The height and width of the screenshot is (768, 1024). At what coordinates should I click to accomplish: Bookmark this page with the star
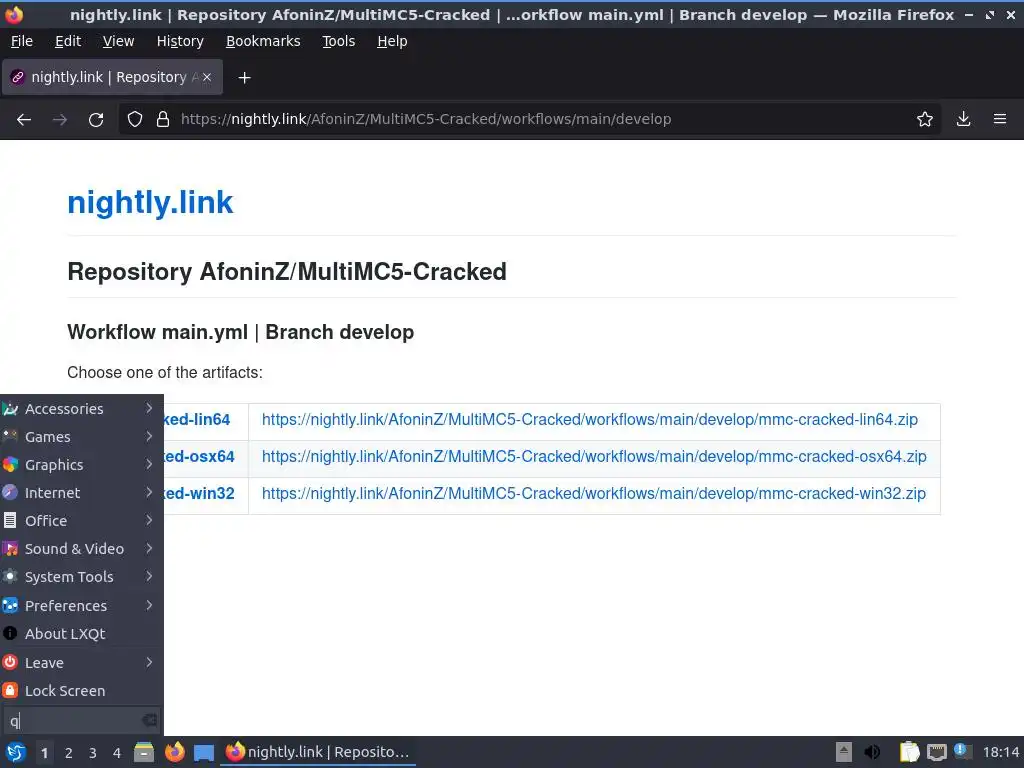924,120
